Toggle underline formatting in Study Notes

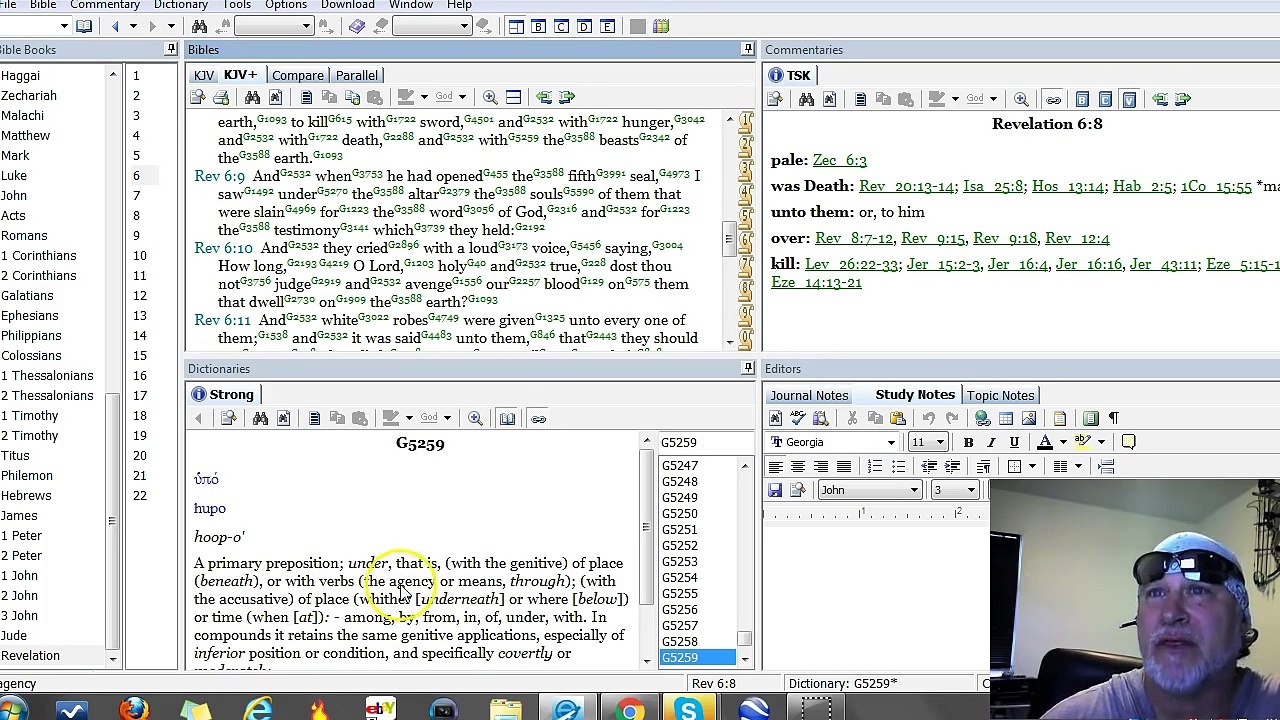point(1014,442)
